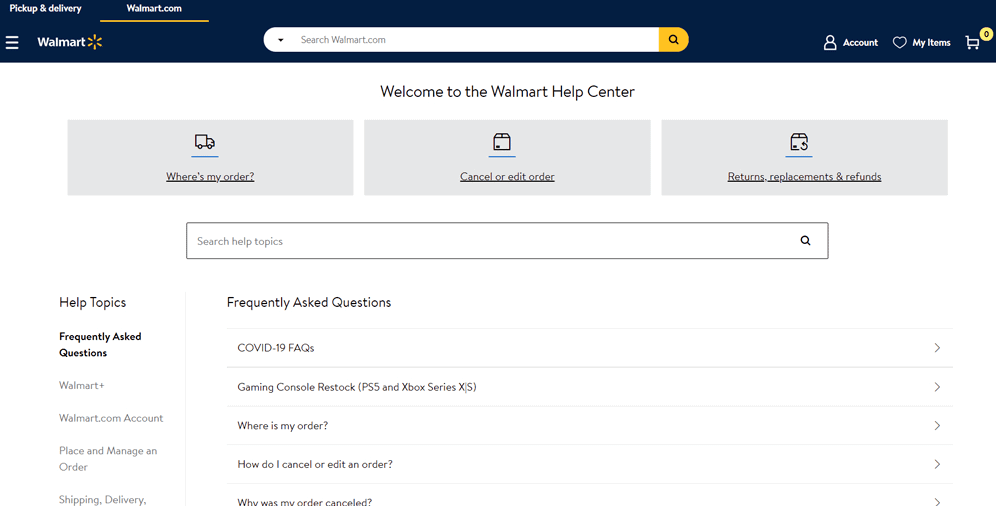Click the package box icon above Cancel or edit order
The image size is (996, 506).
pyautogui.click(x=502, y=142)
